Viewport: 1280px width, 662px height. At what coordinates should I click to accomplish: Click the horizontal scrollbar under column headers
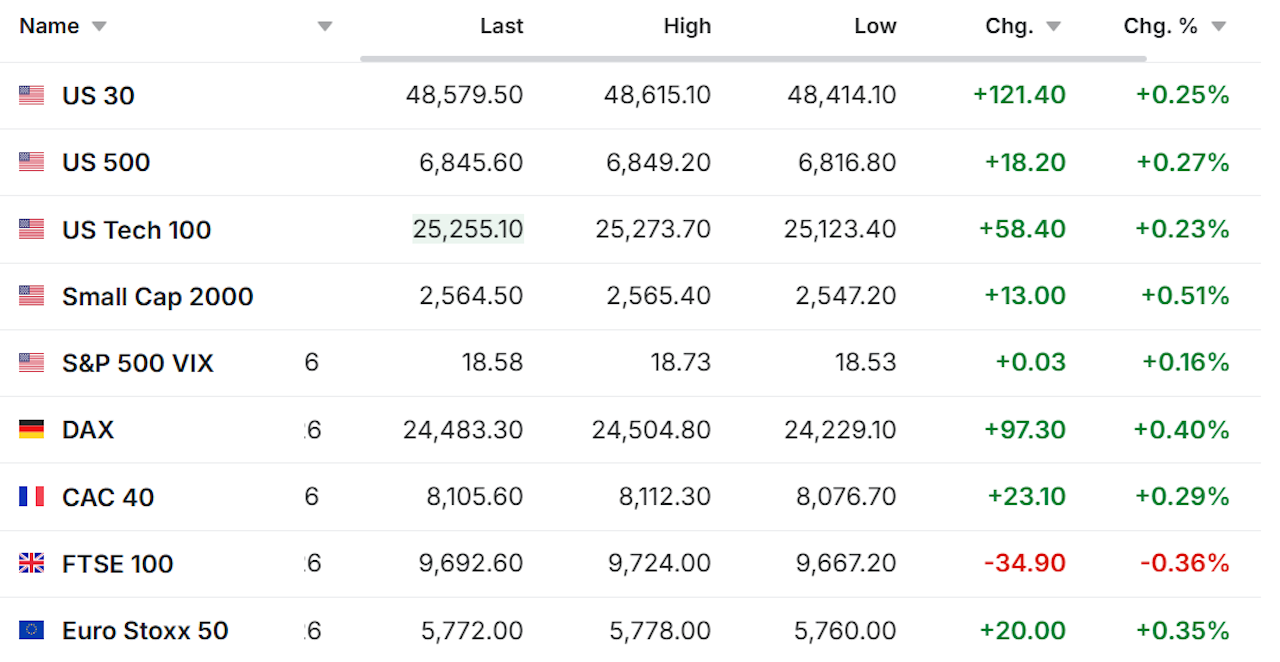pyautogui.click(x=752, y=59)
